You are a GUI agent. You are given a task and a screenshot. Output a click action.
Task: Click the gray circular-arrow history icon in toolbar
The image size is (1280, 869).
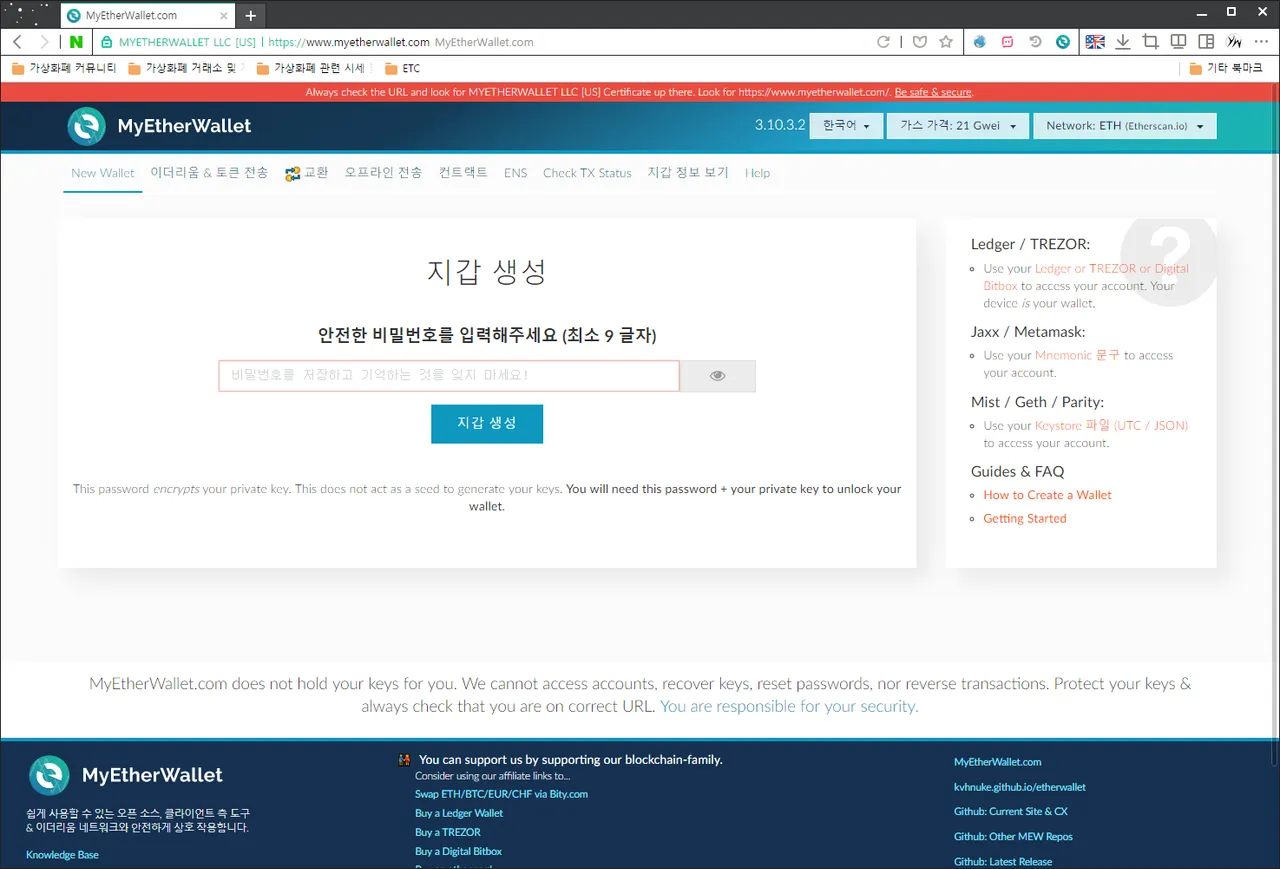pyautogui.click(x=1035, y=42)
